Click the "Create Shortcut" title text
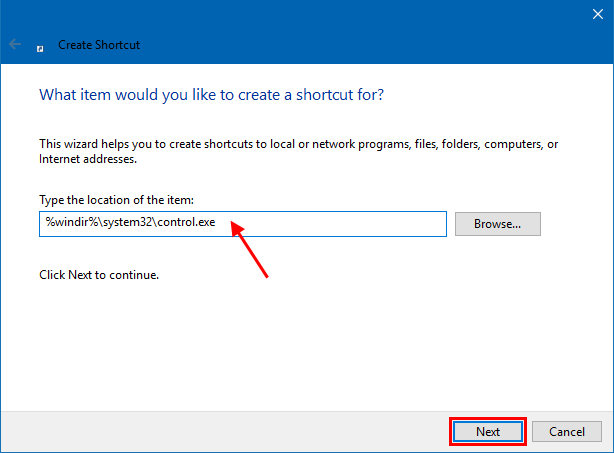Image resolution: width=614 pixels, height=453 pixels. point(99,45)
